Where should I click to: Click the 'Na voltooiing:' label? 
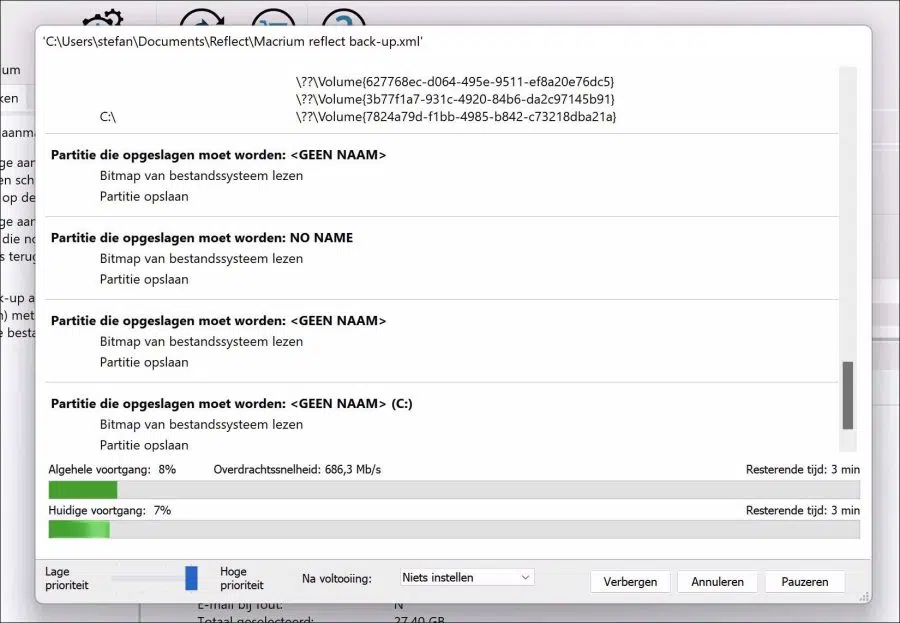click(x=337, y=579)
